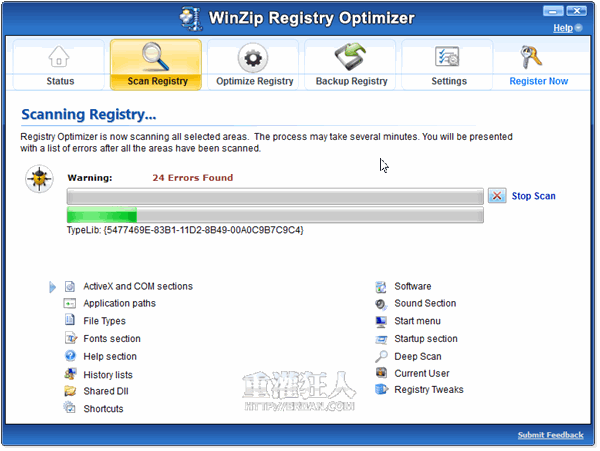Open the Help dropdown at top right
Viewport: 600px width, 451px height.
(568, 28)
